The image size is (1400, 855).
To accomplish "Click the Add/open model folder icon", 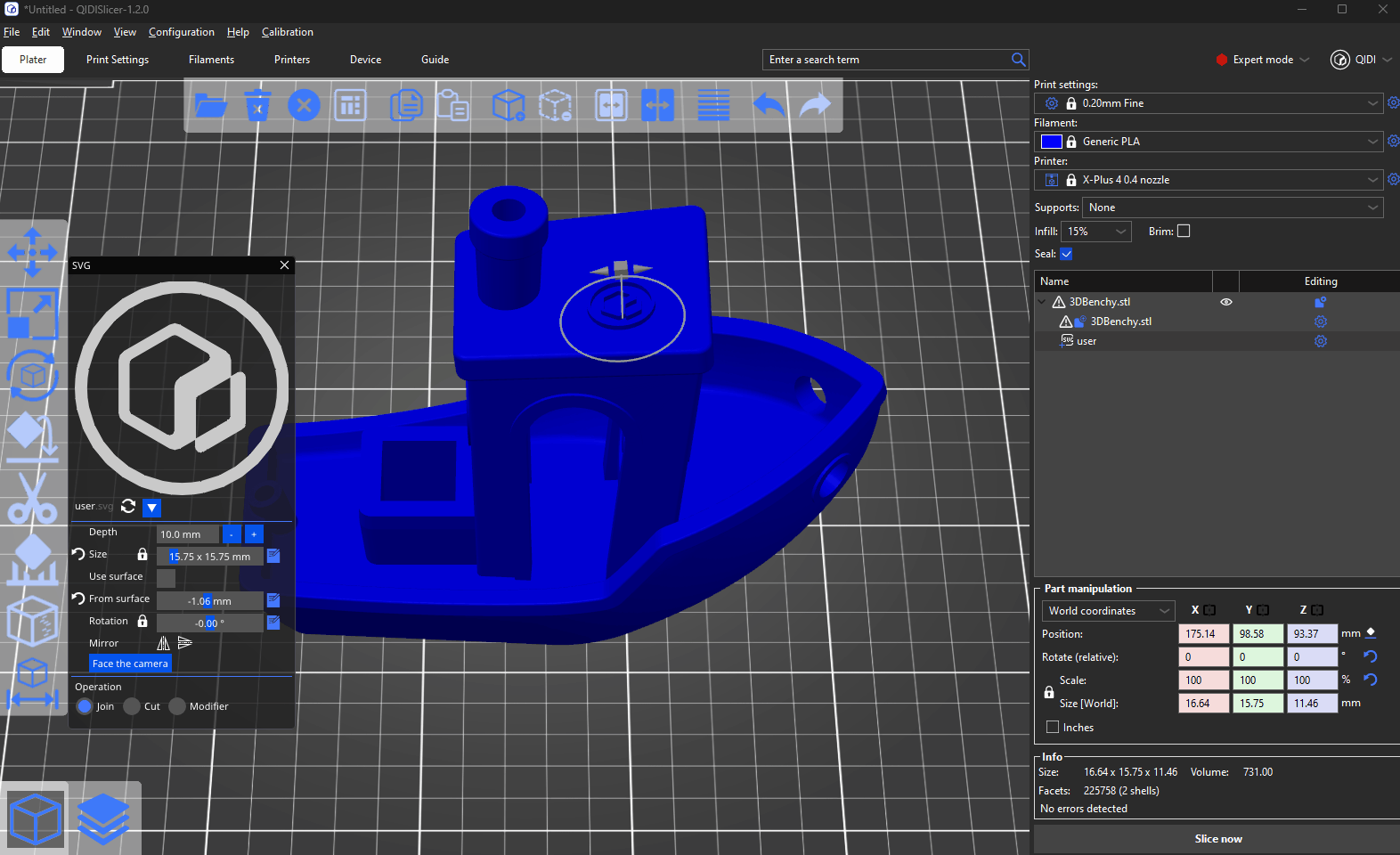I will (x=211, y=105).
